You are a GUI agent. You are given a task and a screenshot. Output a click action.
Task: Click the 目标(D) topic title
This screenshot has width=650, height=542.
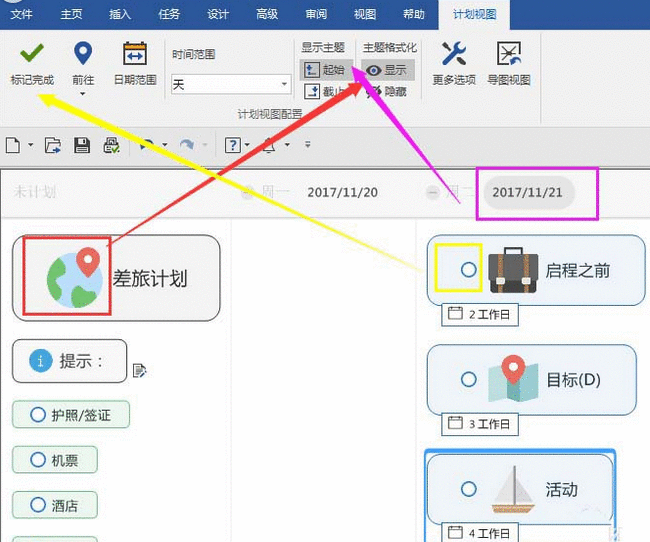tap(574, 380)
